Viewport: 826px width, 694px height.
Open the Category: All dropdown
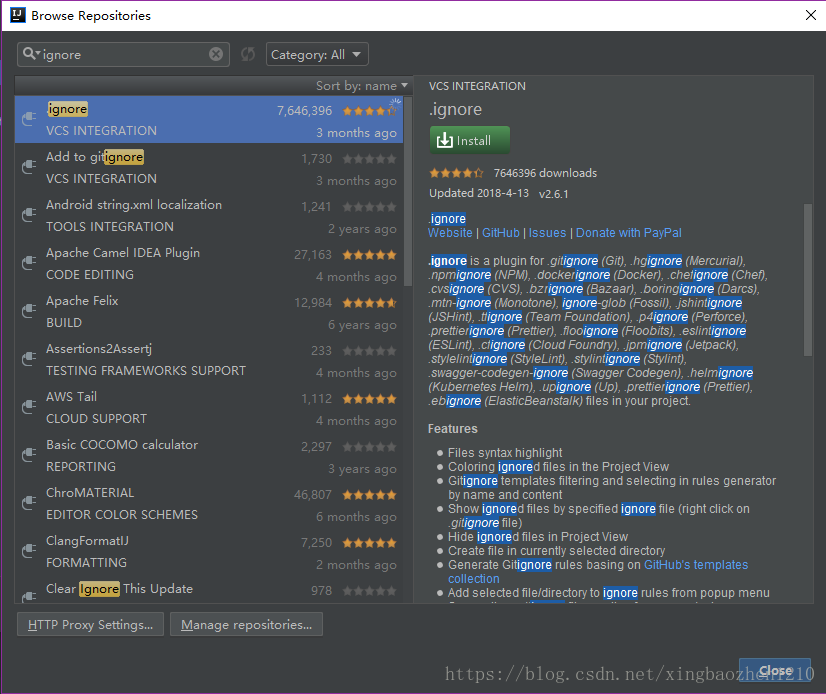[x=317, y=54]
